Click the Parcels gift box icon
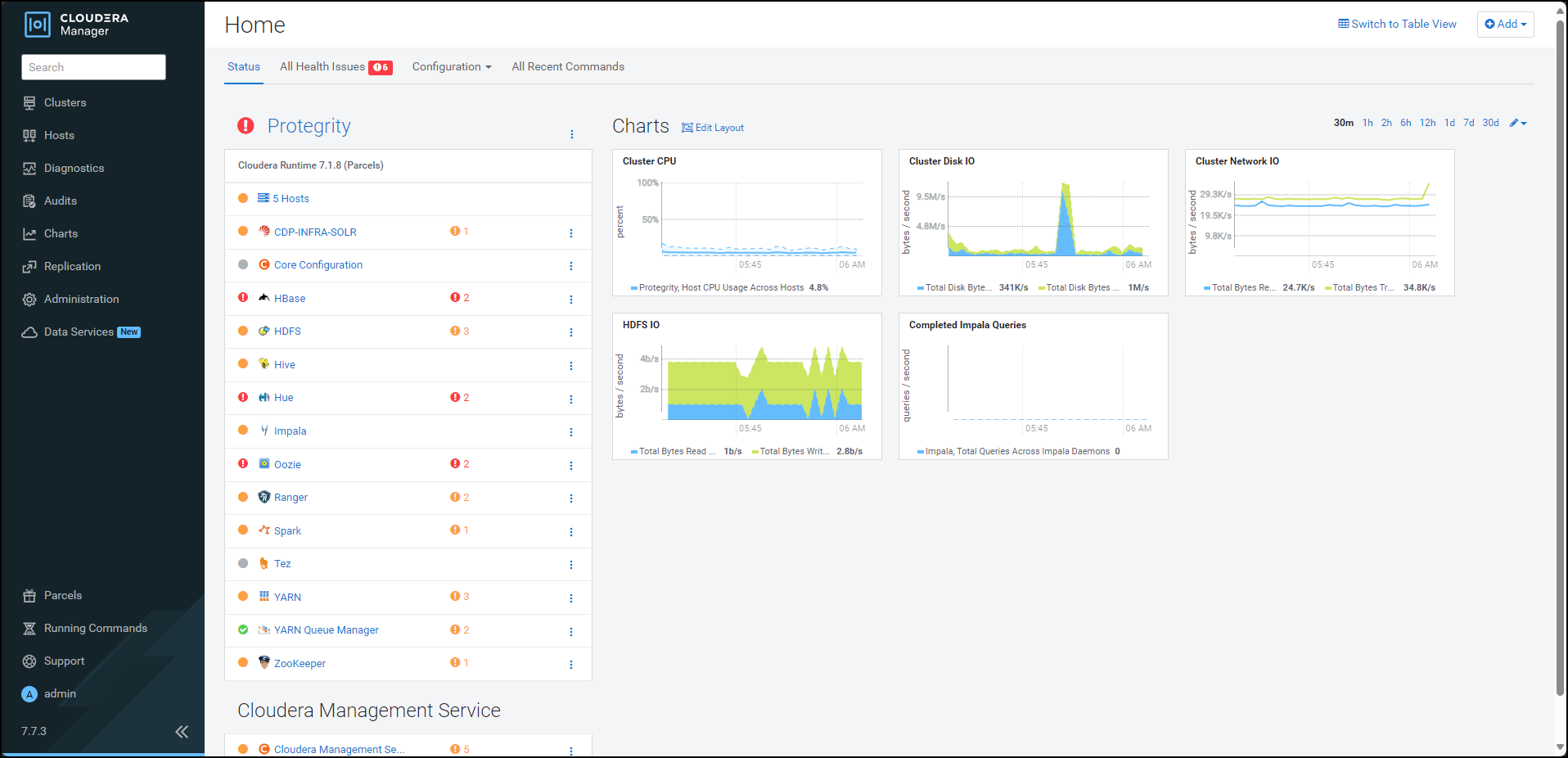This screenshot has height=758, width=1568. point(29,596)
